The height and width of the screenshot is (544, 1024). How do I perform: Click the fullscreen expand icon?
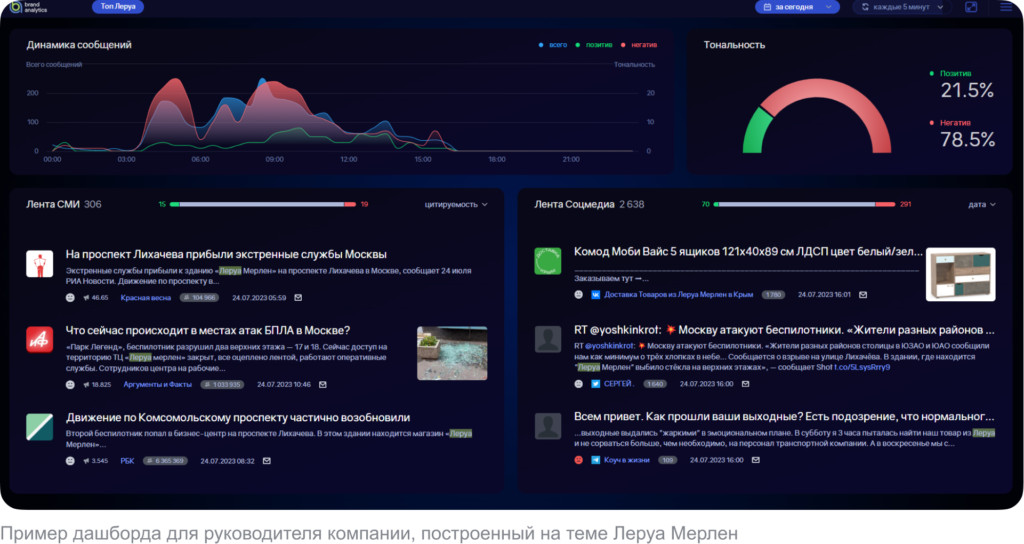pyautogui.click(x=971, y=7)
